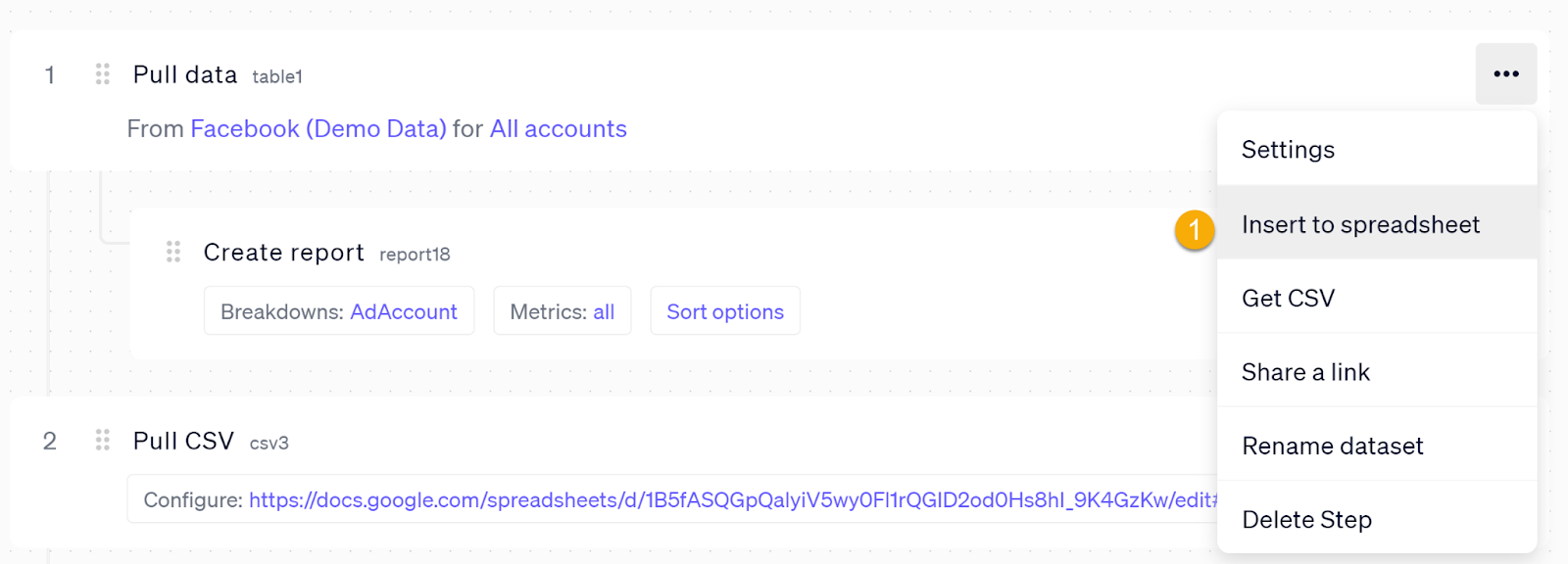Open Sort options for the report
The width and height of the screenshot is (1568, 564).
pyautogui.click(x=725, y=311)
